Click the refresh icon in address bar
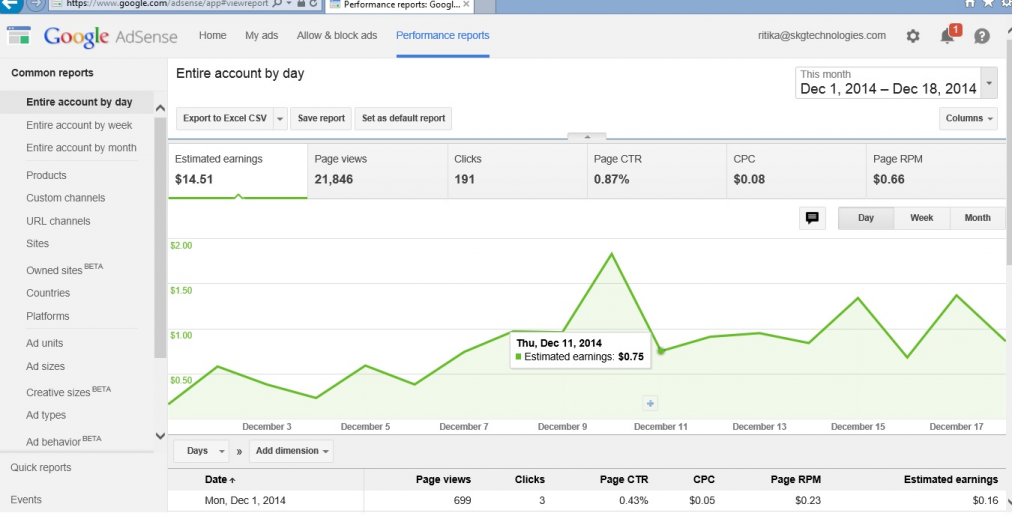This screenshot has height=519, width=1024. tap(313, 4)
